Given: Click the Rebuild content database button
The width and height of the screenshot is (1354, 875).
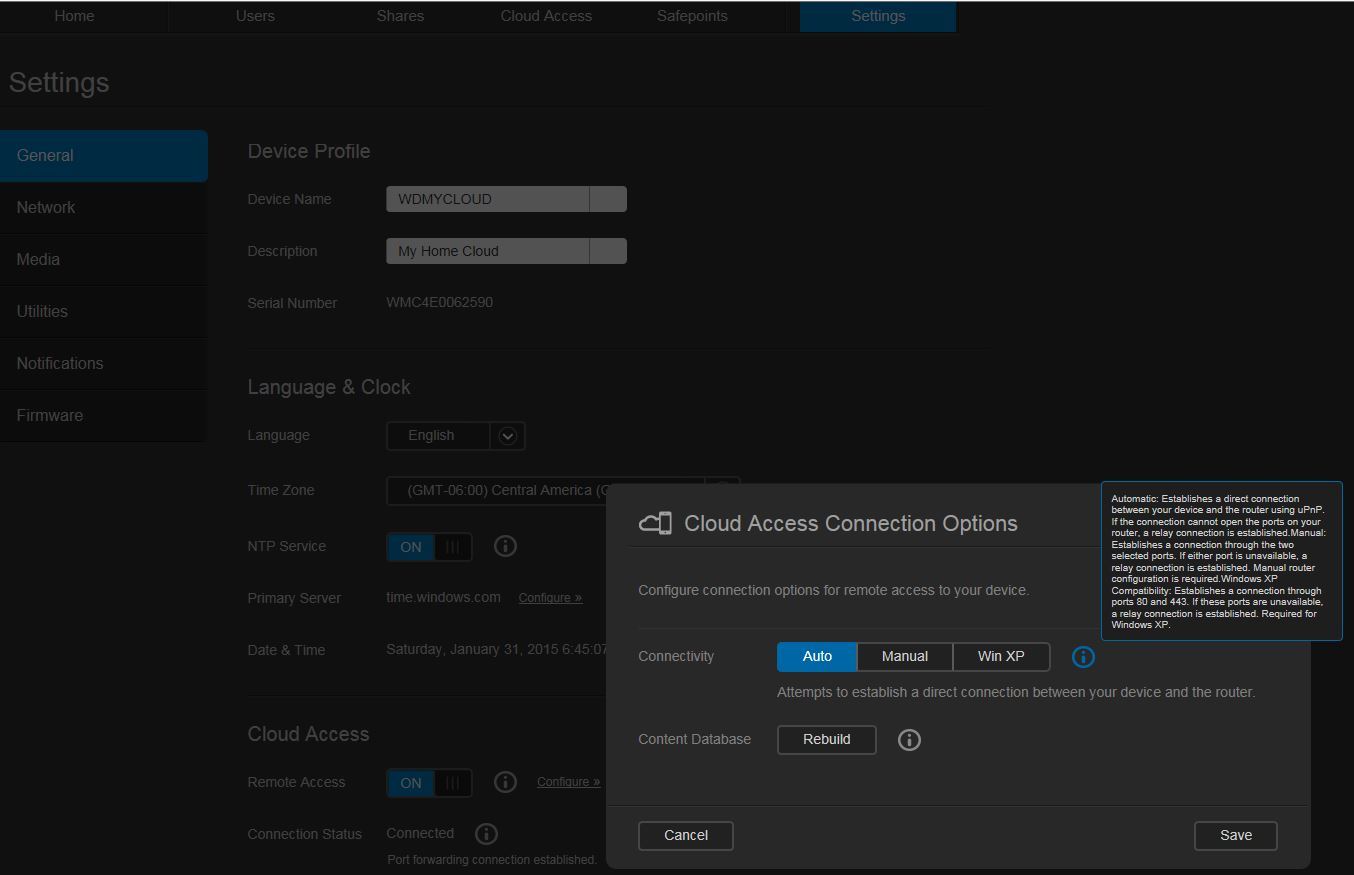Looking at the screenshot, I should [827, 740].
